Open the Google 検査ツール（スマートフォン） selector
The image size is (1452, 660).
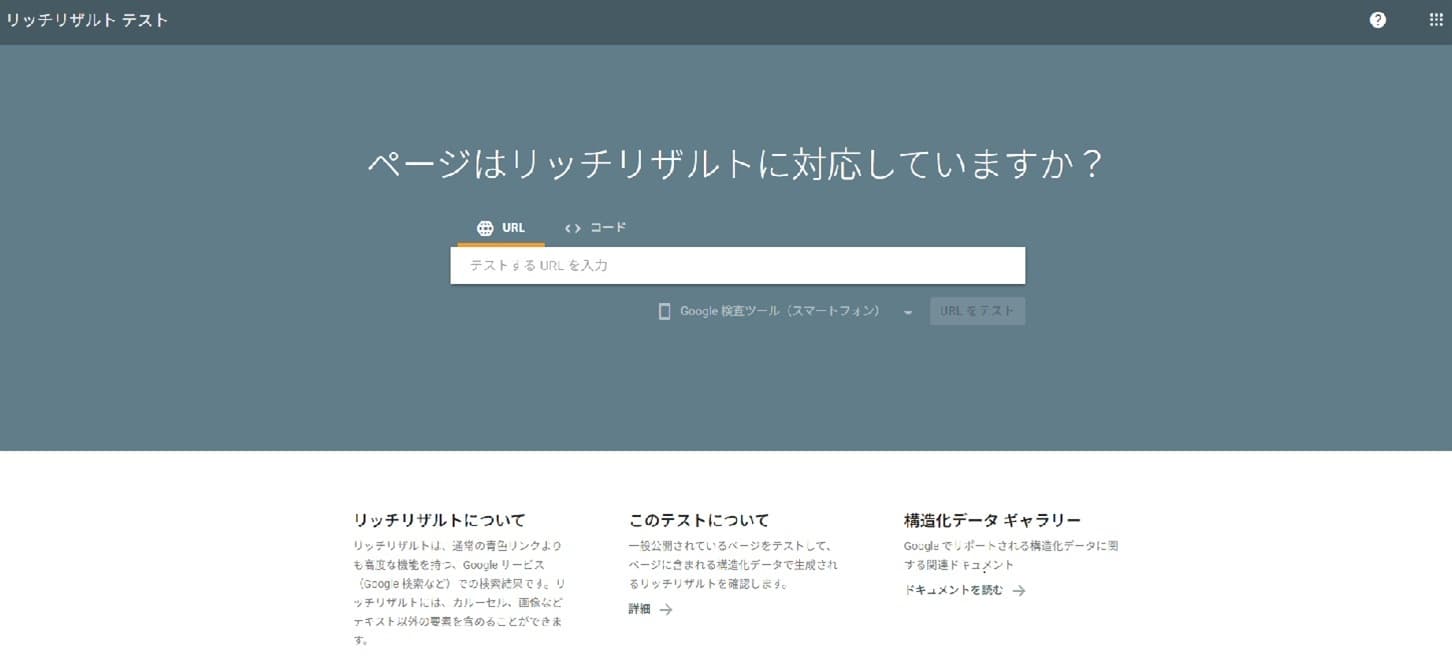[780, 311]
